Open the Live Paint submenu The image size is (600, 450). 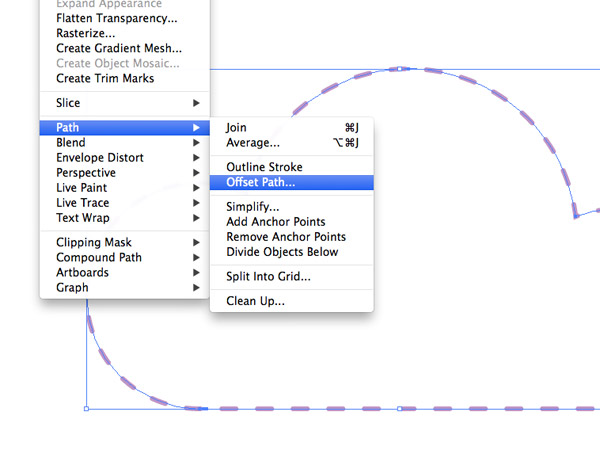tap(124, 188)
